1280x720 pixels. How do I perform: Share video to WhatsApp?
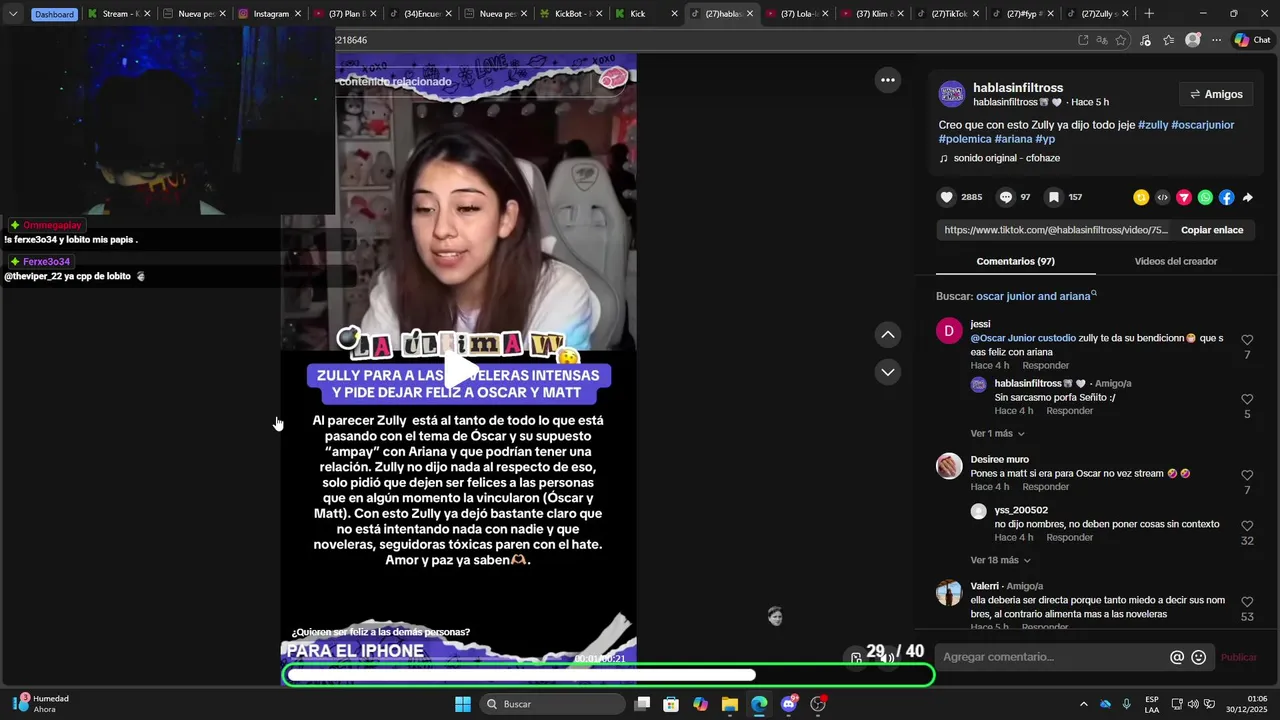[x=1205, y=197]
